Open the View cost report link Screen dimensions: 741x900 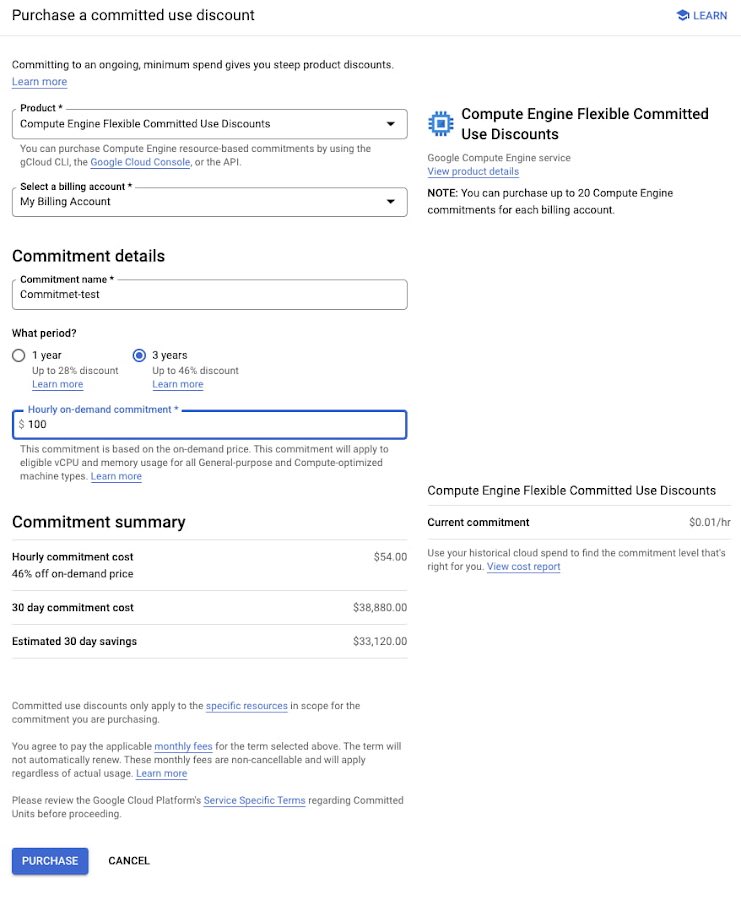[523, 567]
